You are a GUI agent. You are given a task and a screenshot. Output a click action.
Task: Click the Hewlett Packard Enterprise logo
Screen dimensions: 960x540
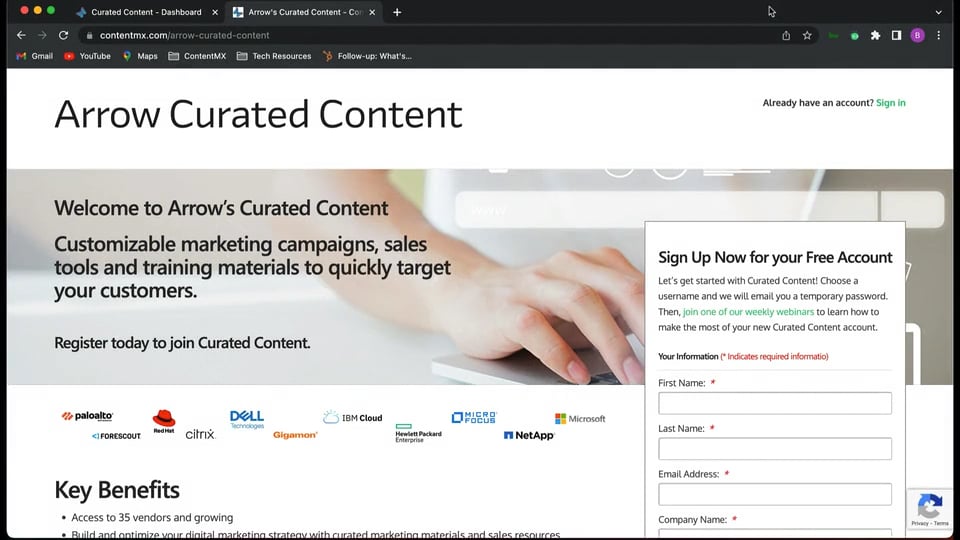418,433
